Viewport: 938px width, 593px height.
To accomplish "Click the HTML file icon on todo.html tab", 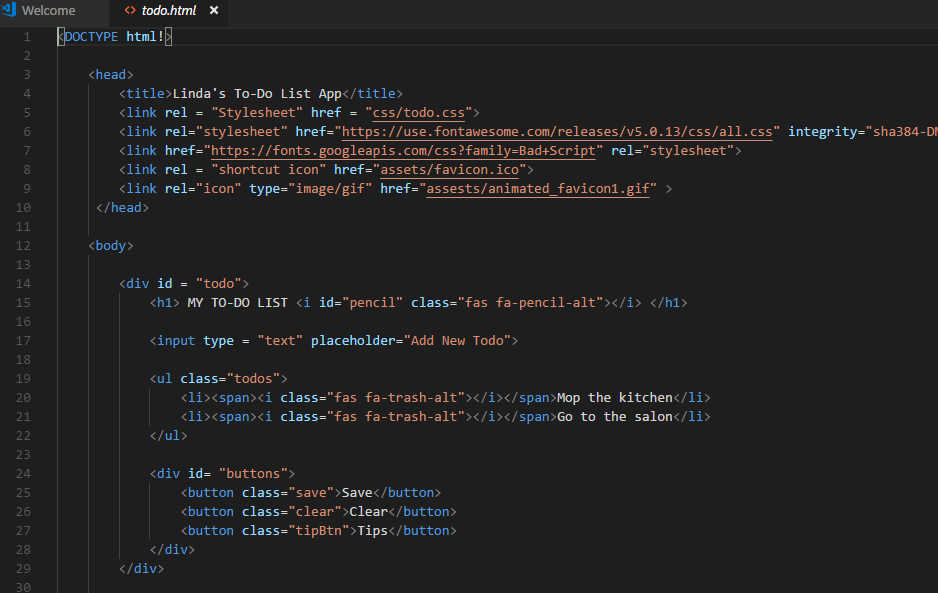I will tap(130, 10).
